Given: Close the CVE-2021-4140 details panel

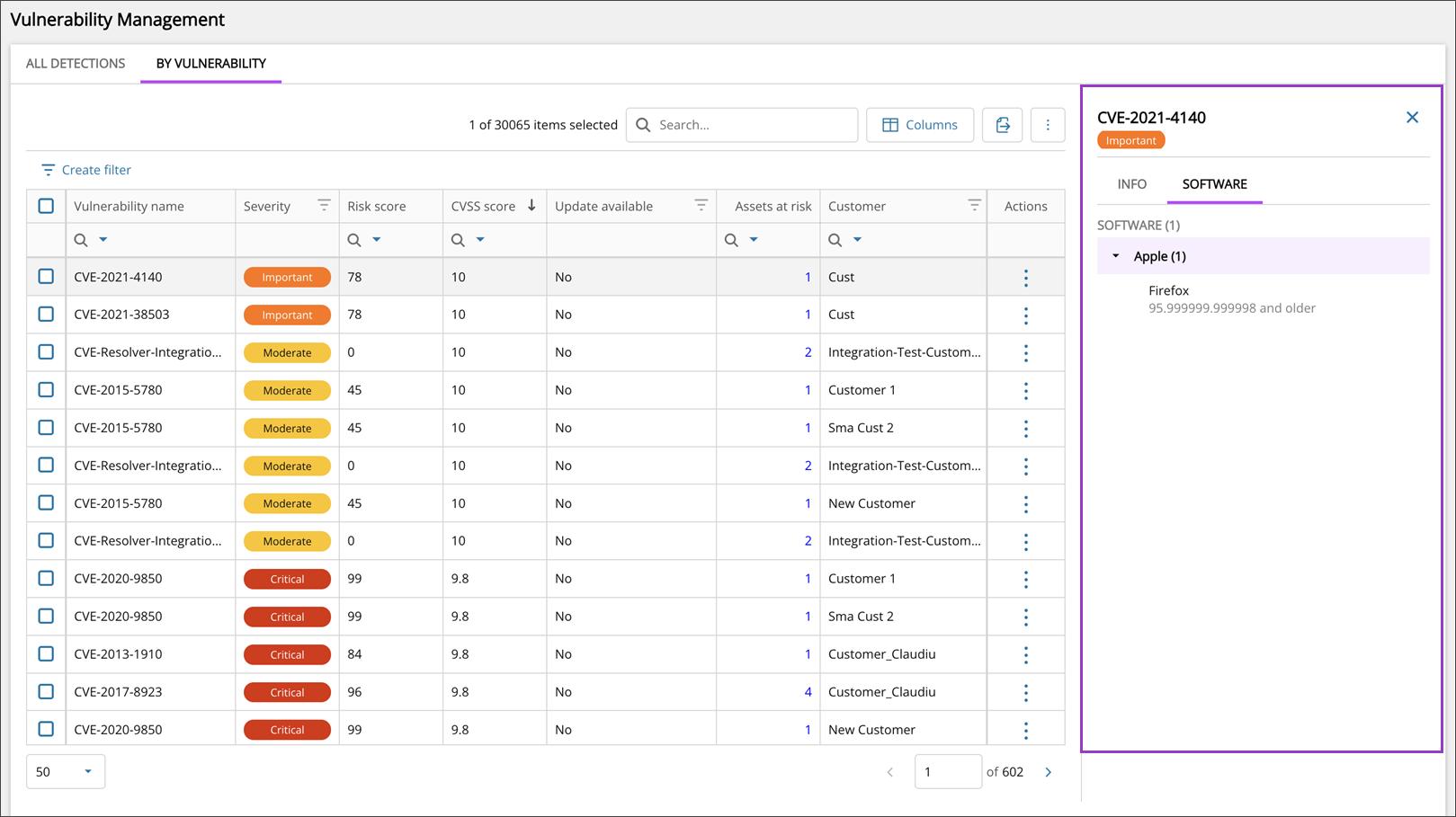Looking at the screenshot, I should 1412,118.
